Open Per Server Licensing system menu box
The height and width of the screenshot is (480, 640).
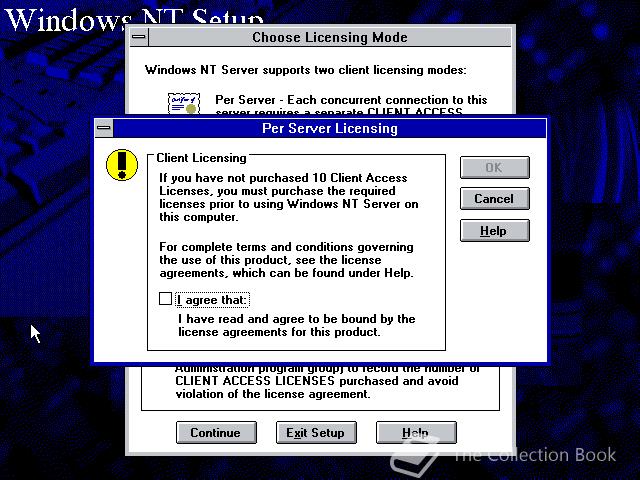(x=104, y=128)
